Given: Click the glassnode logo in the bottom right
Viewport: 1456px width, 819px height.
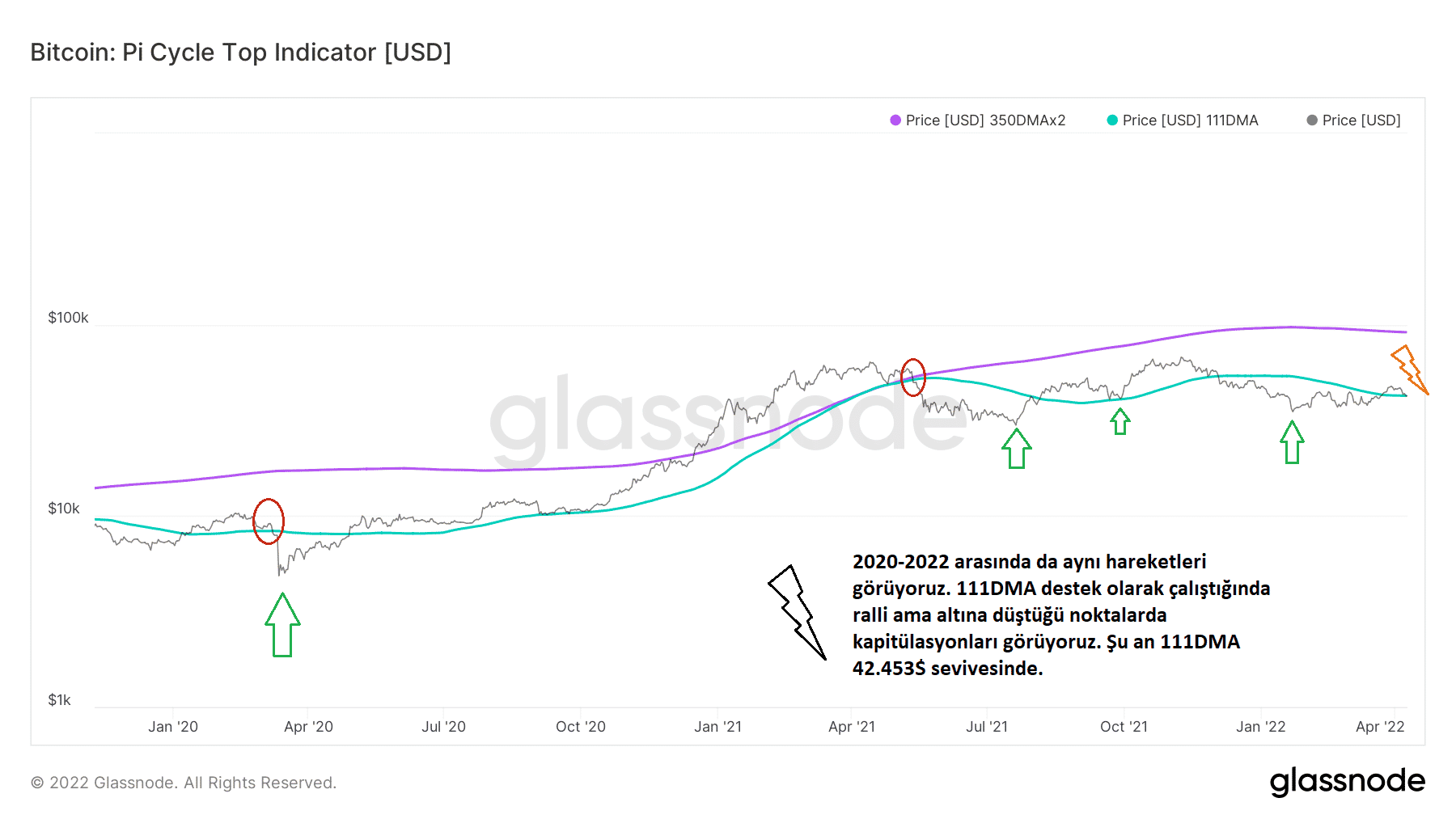Looking at the screenshot, I should point(1347,781).
